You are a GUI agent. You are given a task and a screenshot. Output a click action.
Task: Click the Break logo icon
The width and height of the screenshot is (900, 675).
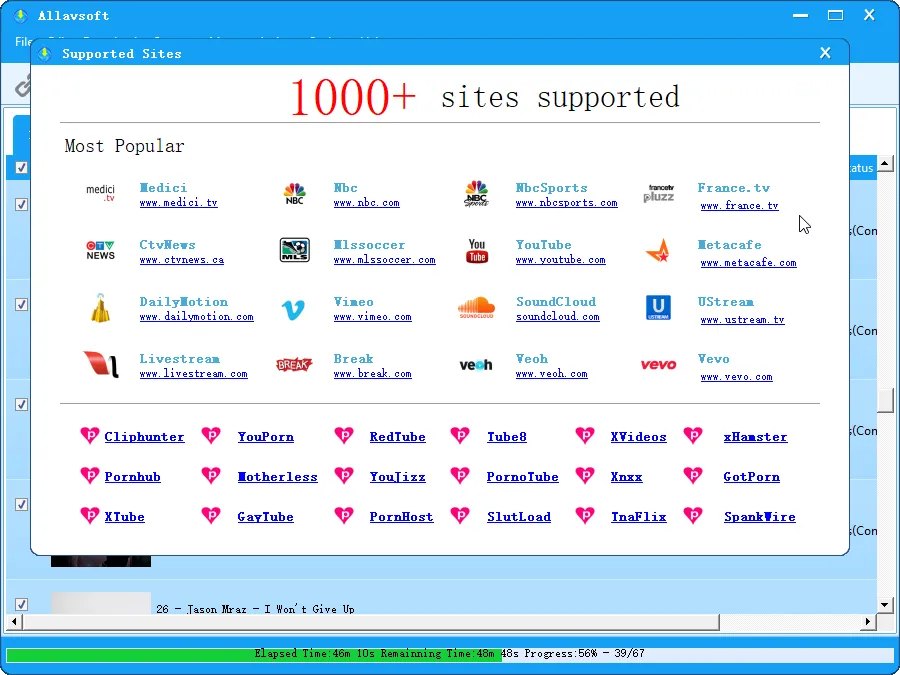[x=294, y=364]
